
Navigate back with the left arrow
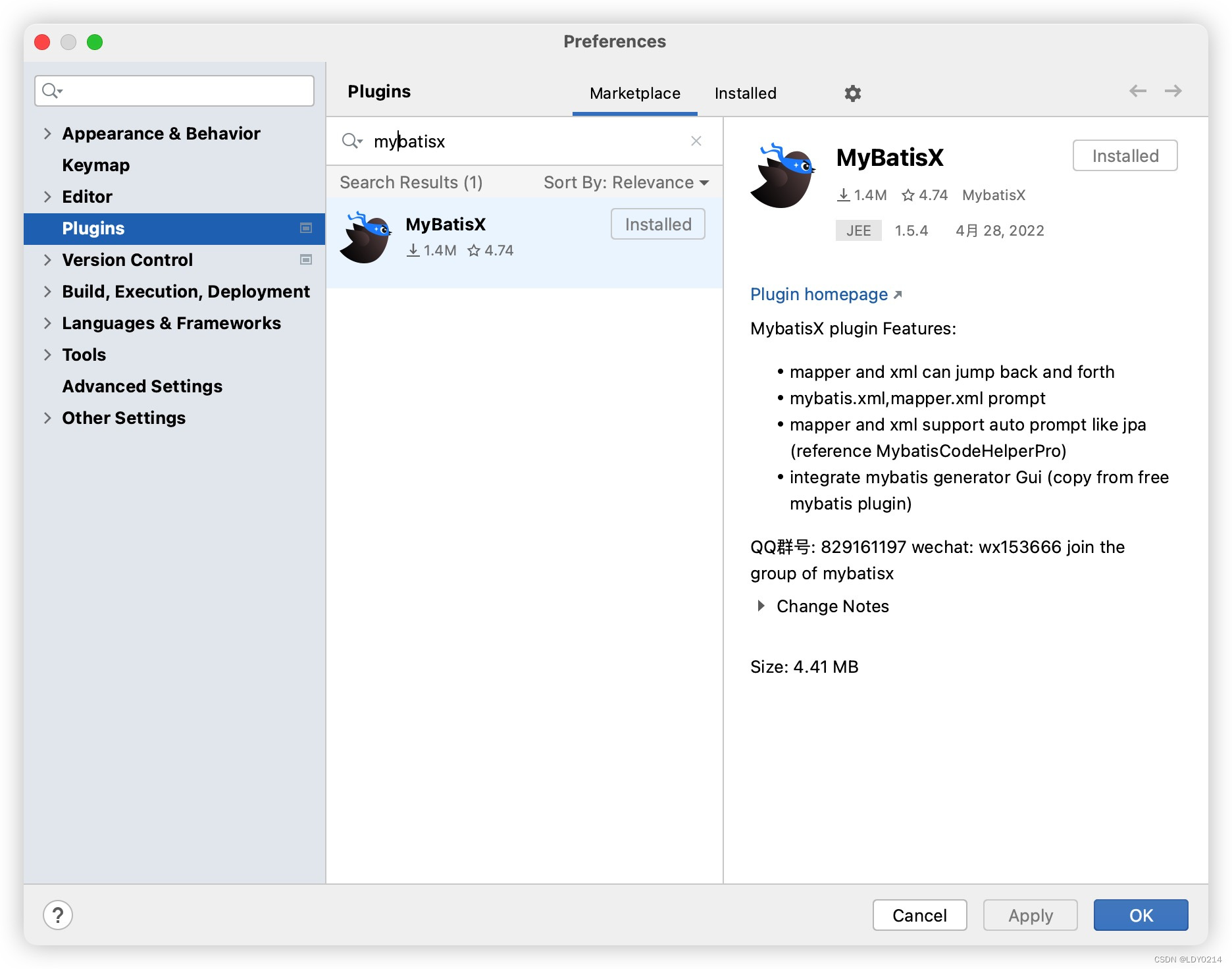[1137, 91]
